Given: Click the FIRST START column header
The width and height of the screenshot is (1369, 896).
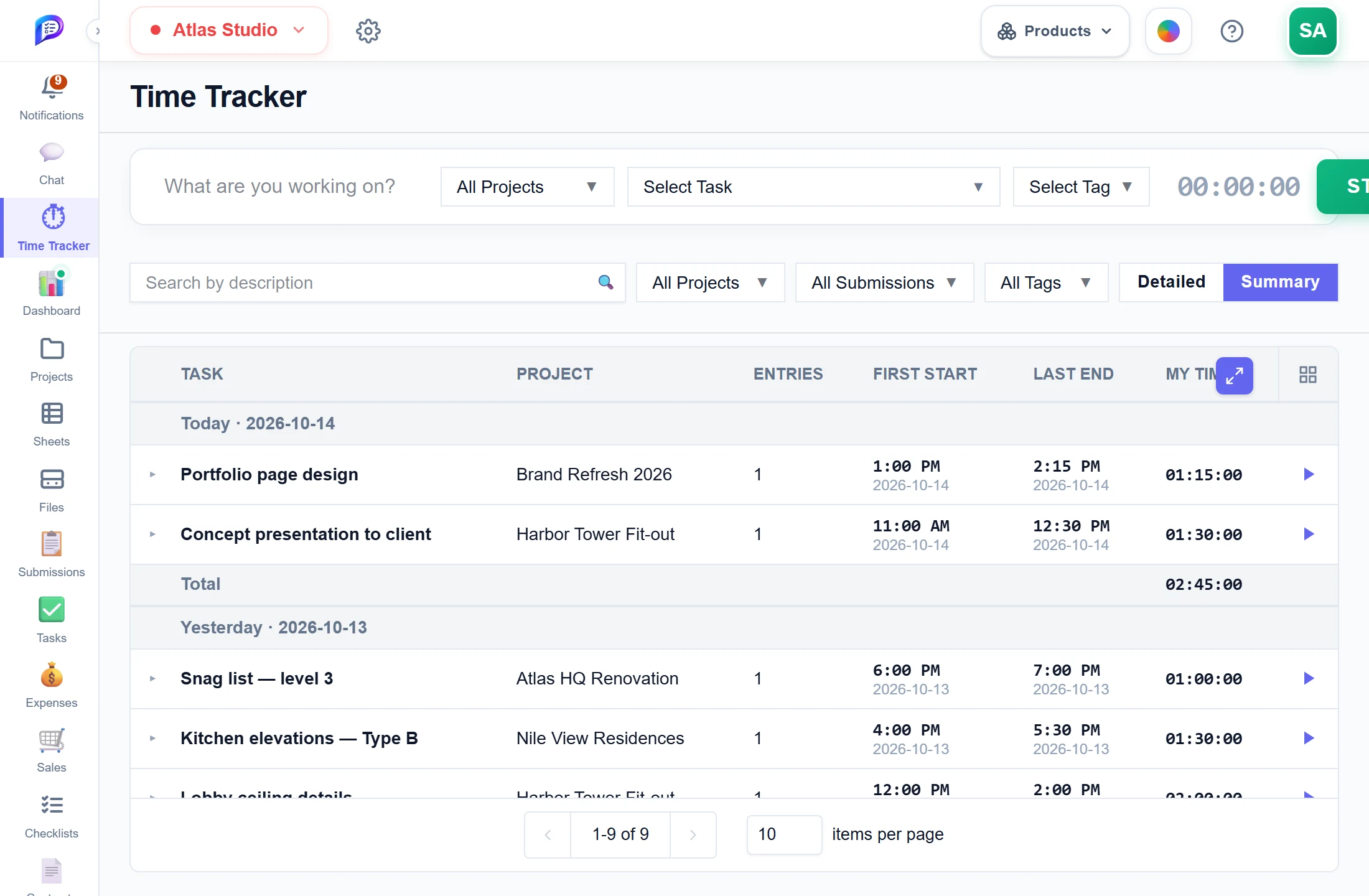Looking at the screenshot, I should coord(925,374).
